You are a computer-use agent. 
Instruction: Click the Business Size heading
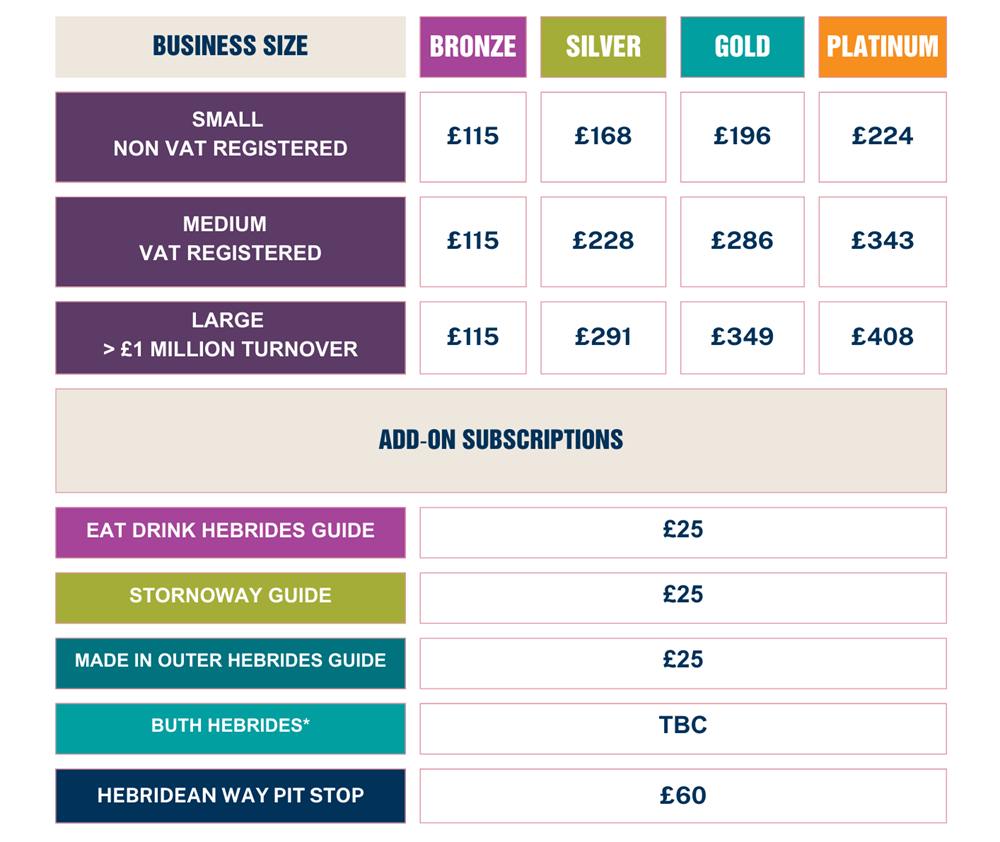click(230, 47)
